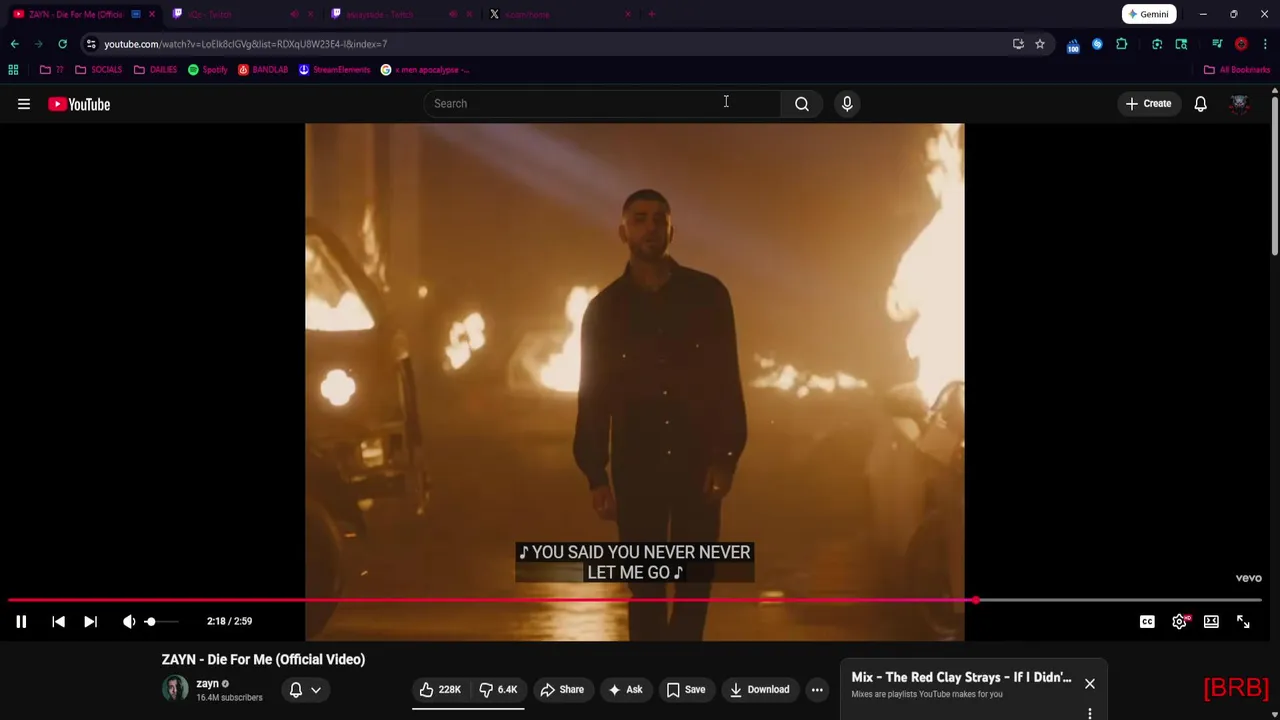Image resolution: width=1280 pixels, height=720 pixels.
Task: Go back in browser history
Action: point(14,44)
